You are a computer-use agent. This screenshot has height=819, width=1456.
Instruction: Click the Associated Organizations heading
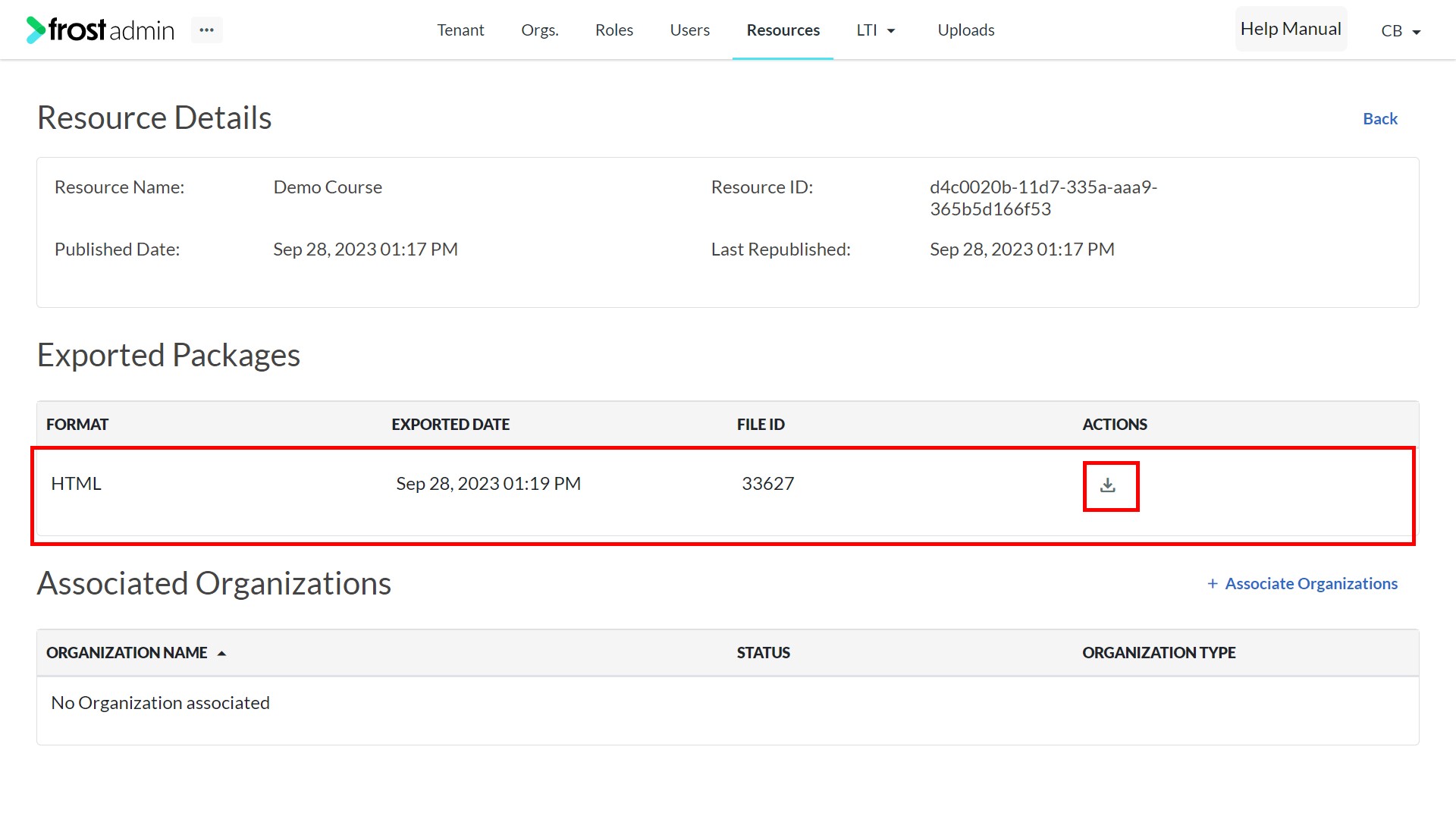214,584
